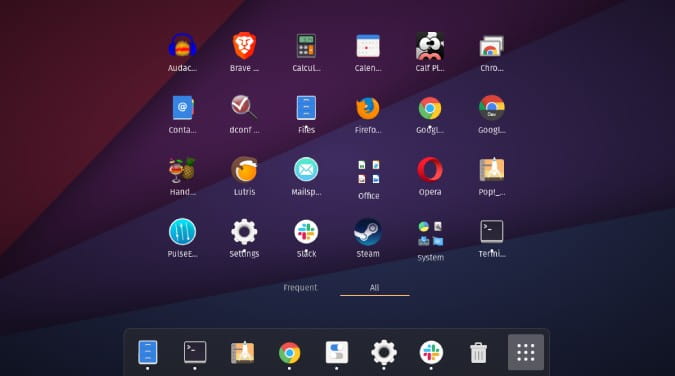The image size is (675, 376).
Task: Open the Trash from the dock
Action: [478, 353]
